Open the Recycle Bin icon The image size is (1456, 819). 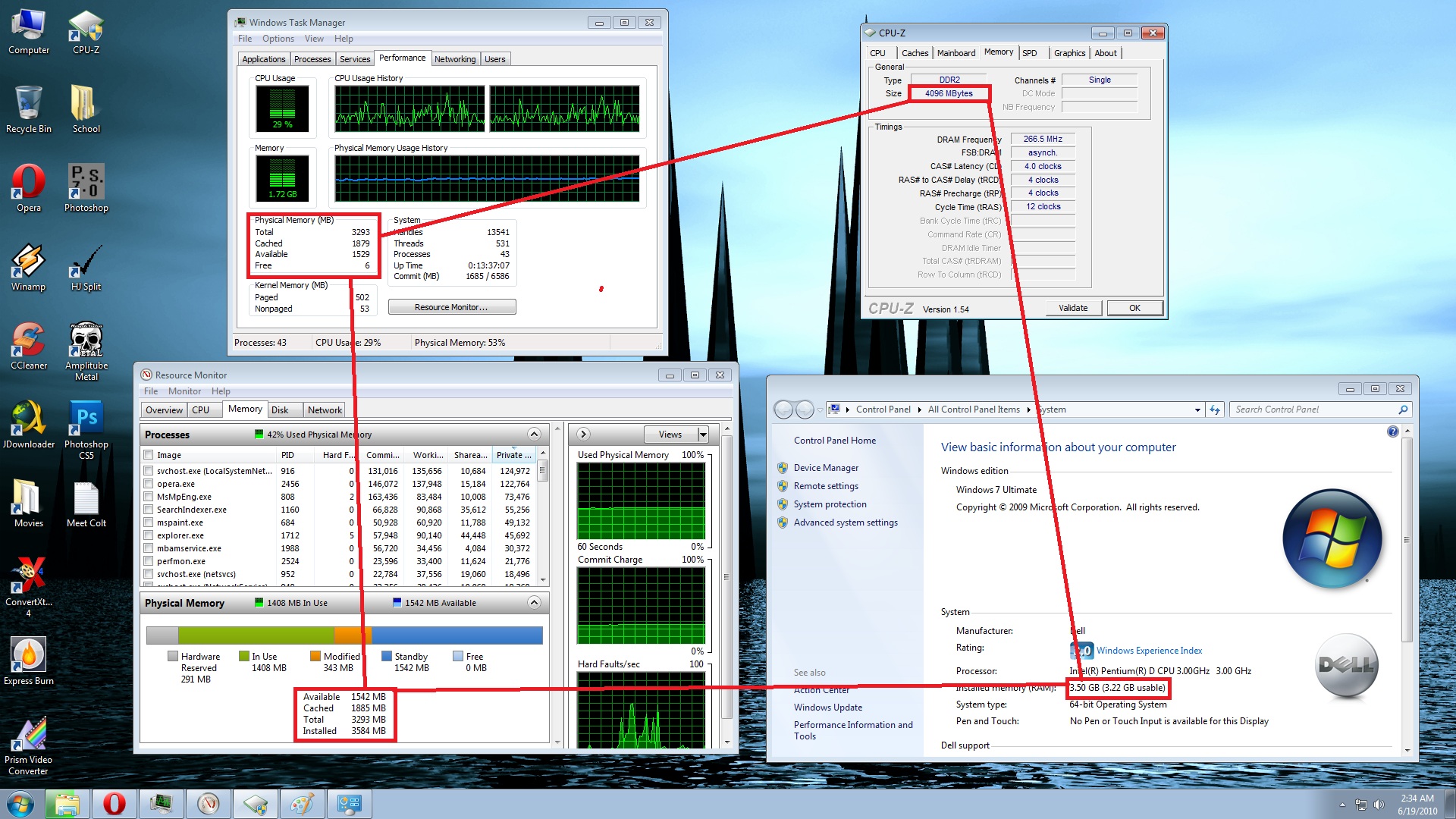(x=29, y=110)
